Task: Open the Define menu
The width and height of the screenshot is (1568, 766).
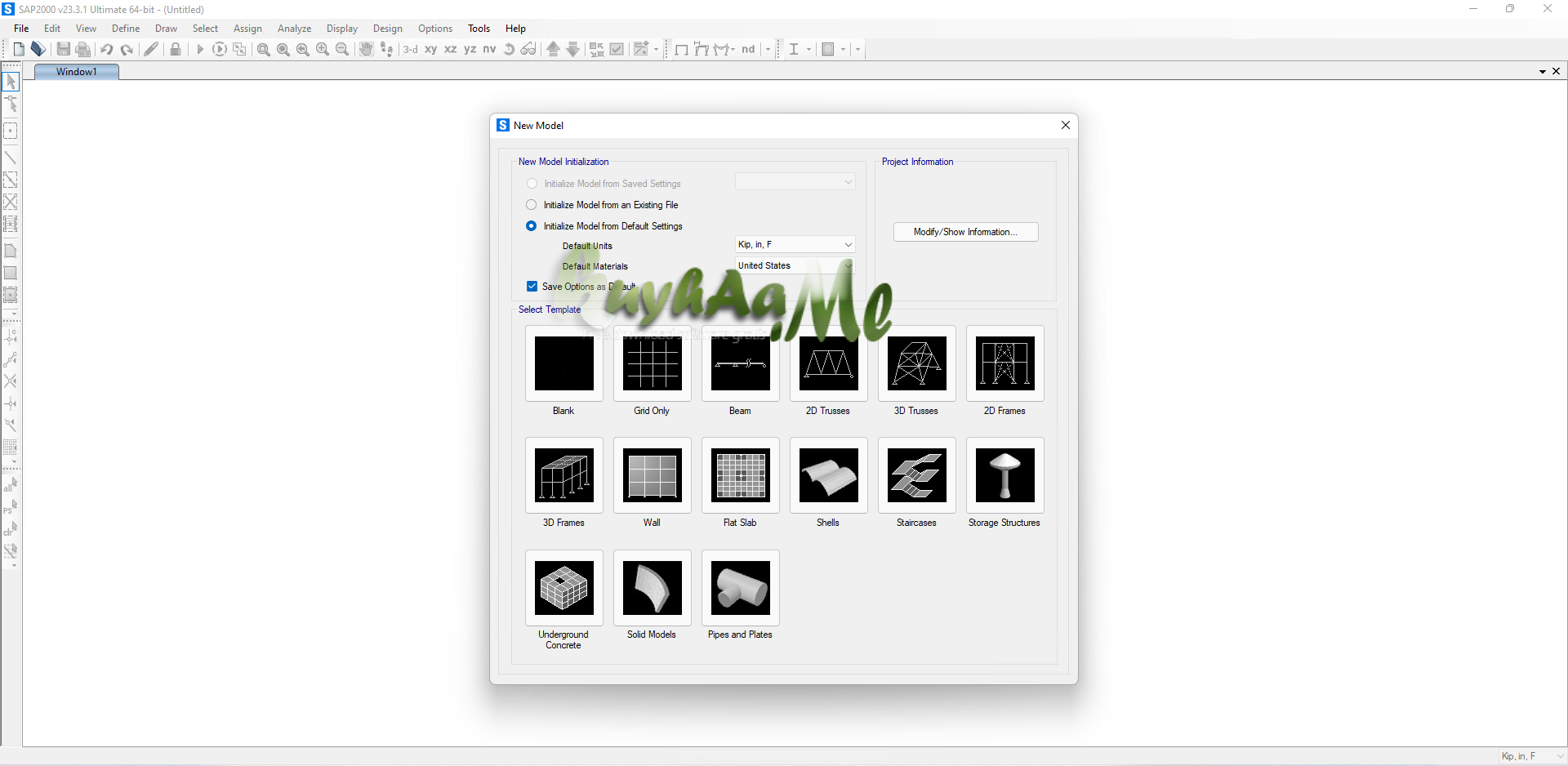Action: [126, 29]
